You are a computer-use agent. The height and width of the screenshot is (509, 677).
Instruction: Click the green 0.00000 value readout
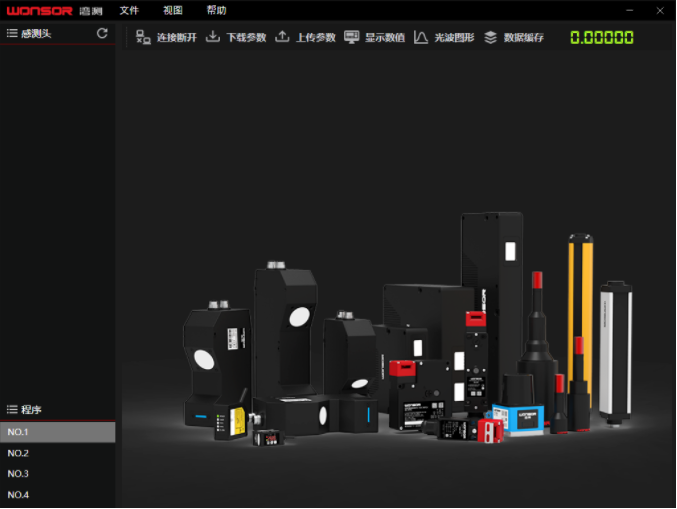pyautogui.click(x=602, y=38)
